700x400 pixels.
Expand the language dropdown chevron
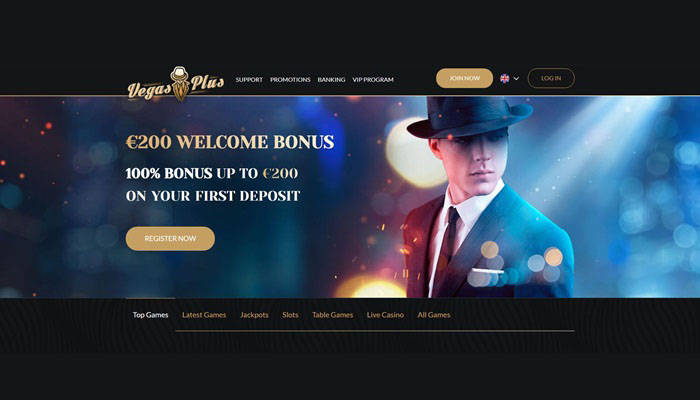(x=516, y=79)
